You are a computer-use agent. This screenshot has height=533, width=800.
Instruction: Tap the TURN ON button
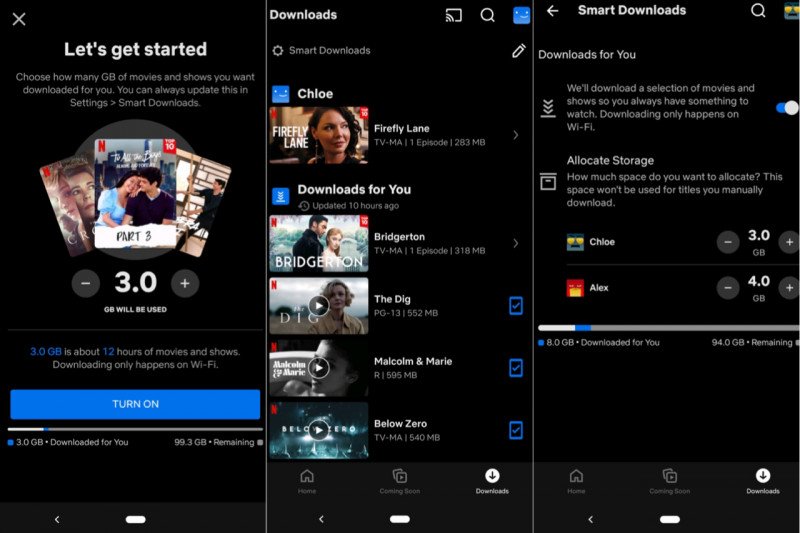[x=135, y=404]
